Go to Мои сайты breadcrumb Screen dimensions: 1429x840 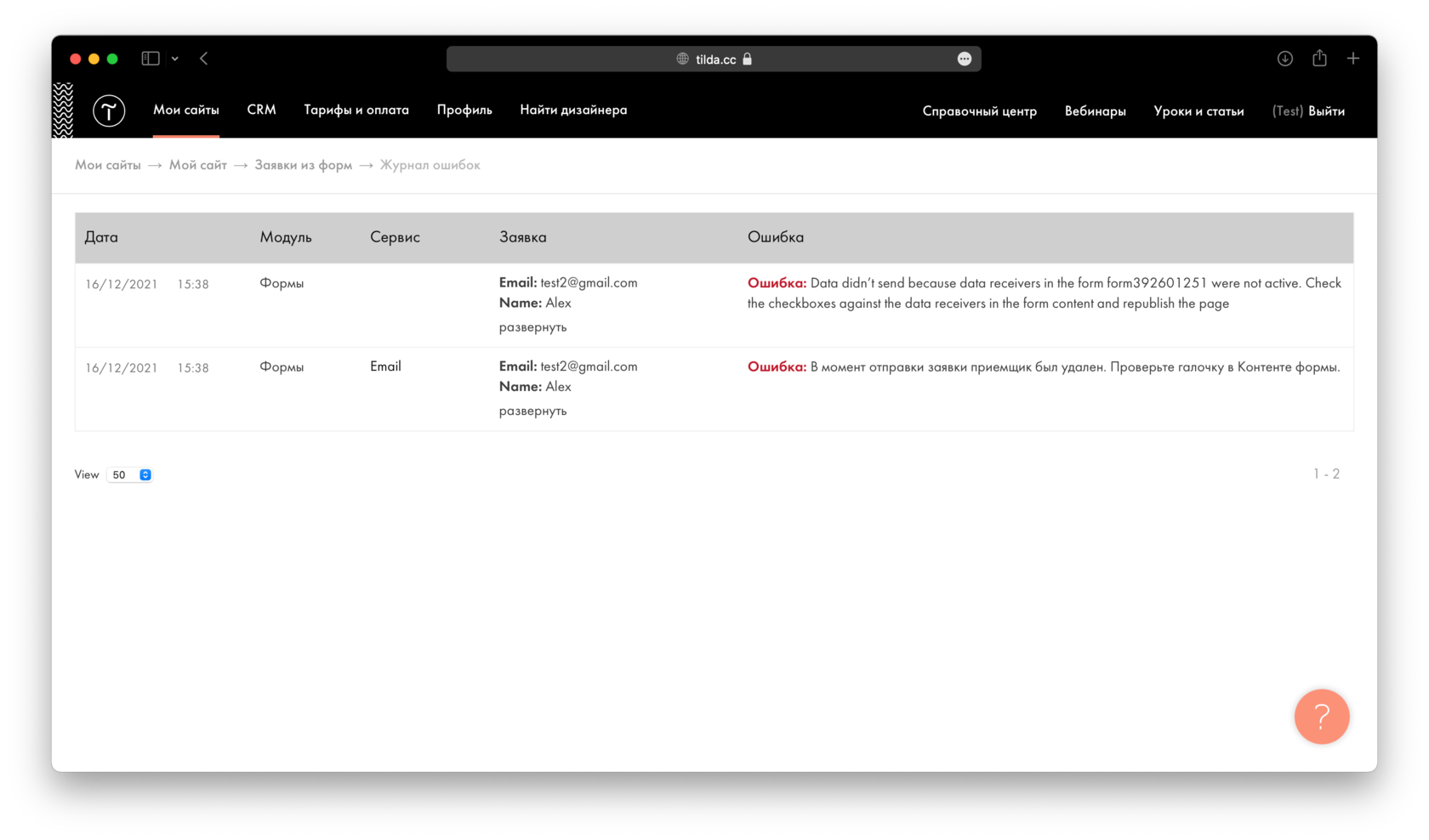click(x=108, y=165)
